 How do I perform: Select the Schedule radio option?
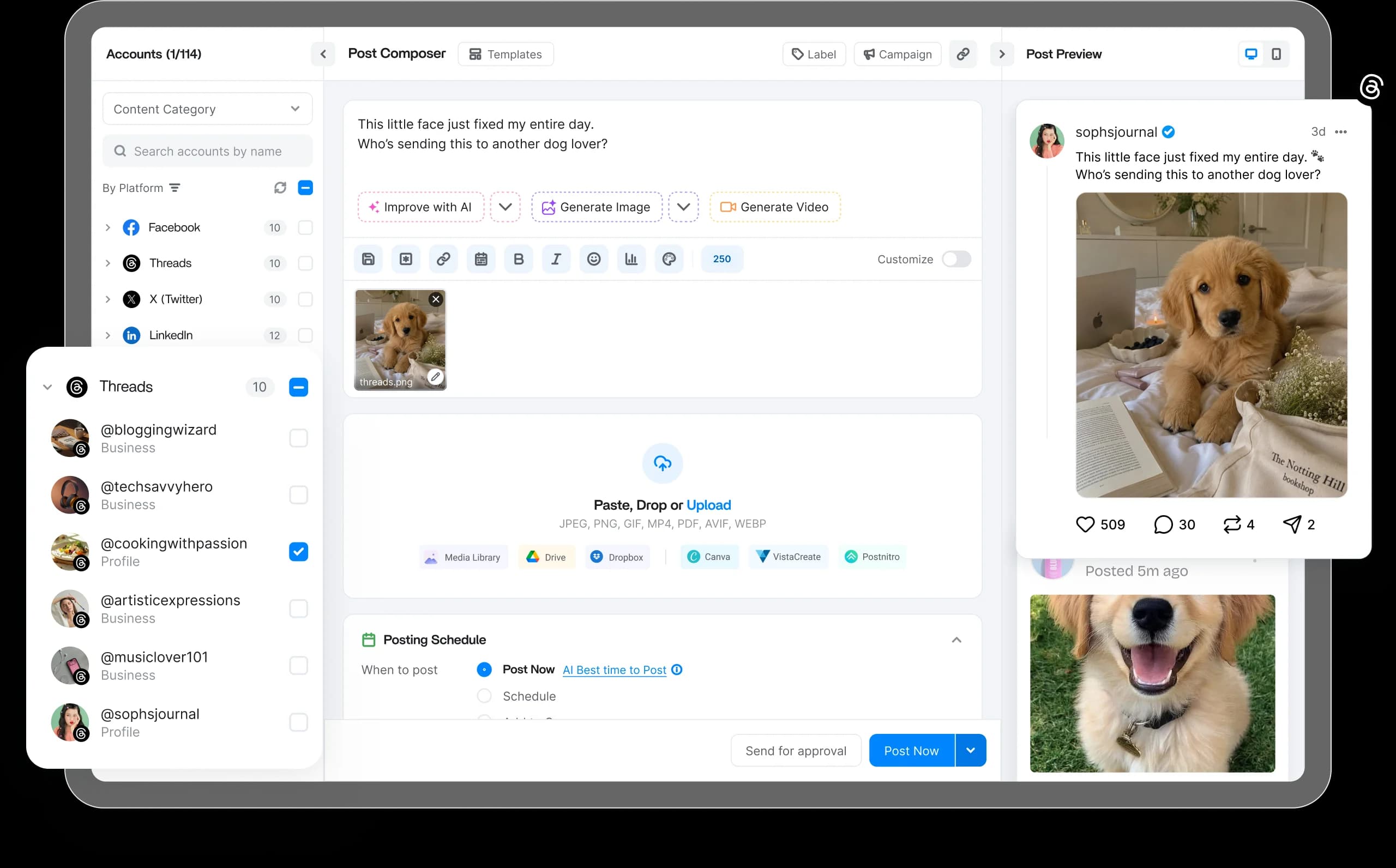tap(484, 696)
